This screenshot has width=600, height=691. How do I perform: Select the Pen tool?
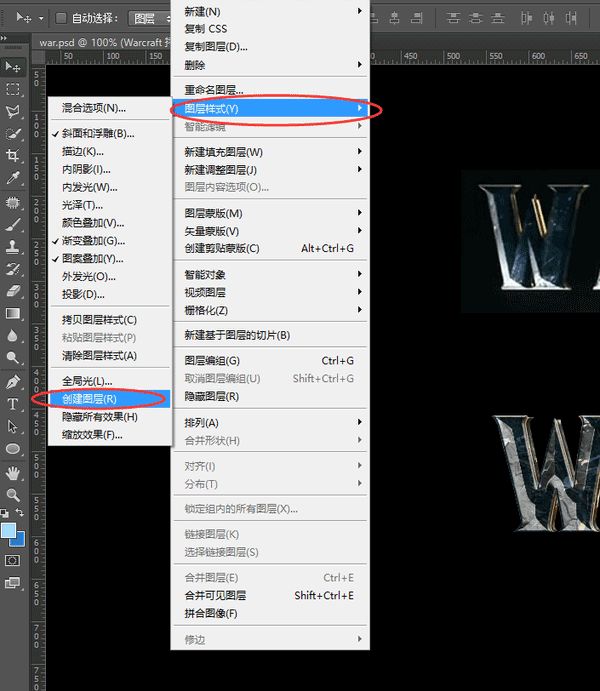[x=12, y=382]
